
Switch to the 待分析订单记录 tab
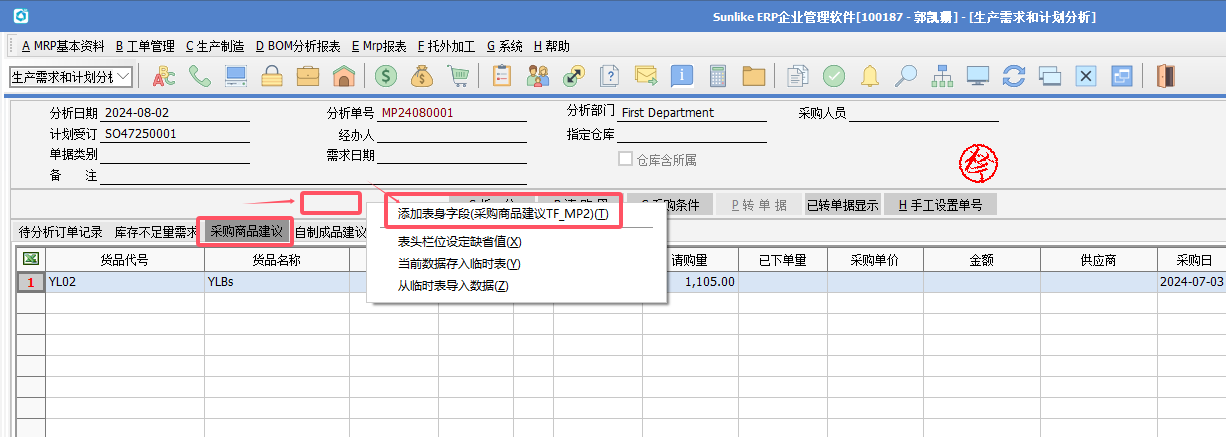61,232
